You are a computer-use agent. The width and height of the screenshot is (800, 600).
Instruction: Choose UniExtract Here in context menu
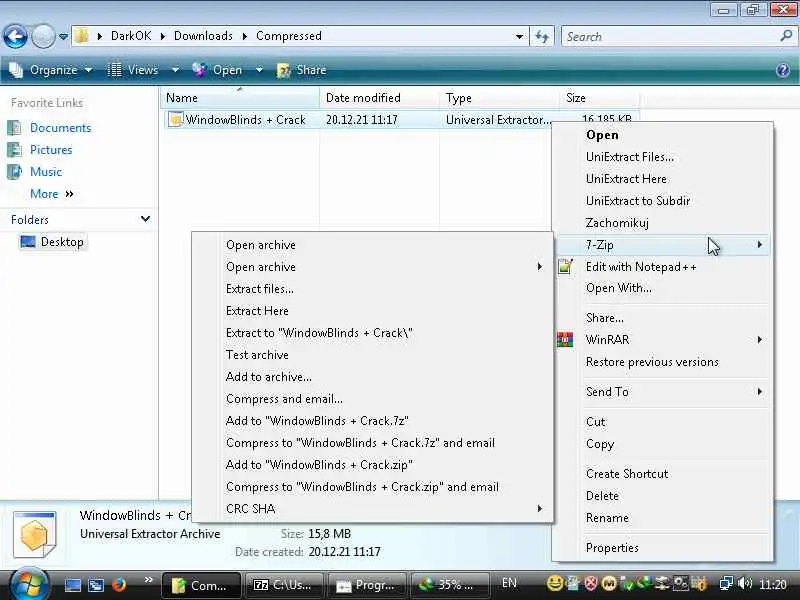[x=662, y=179]
